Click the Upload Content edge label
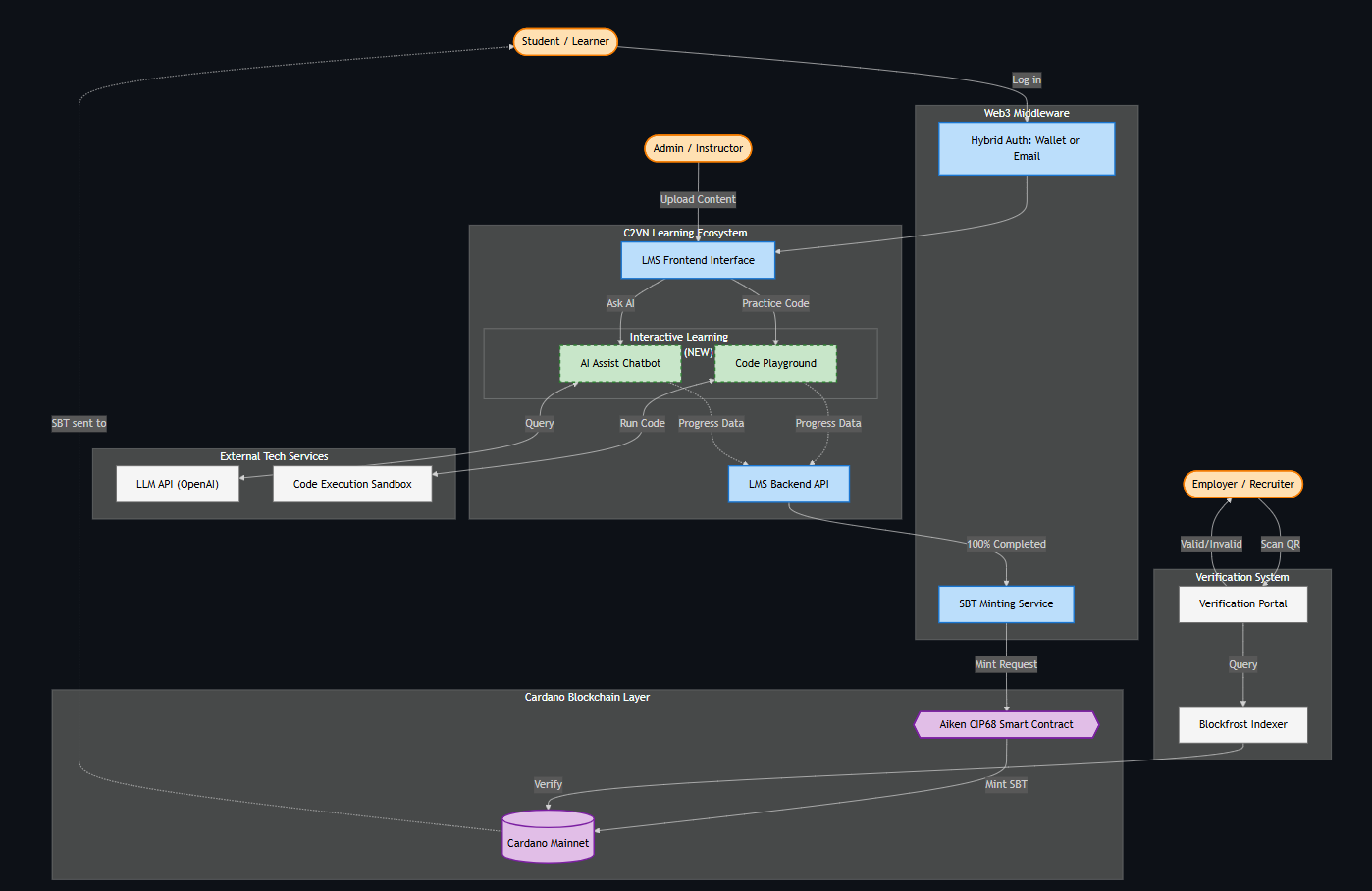This screenshot has height=891, width=1372. pos(698,200)
